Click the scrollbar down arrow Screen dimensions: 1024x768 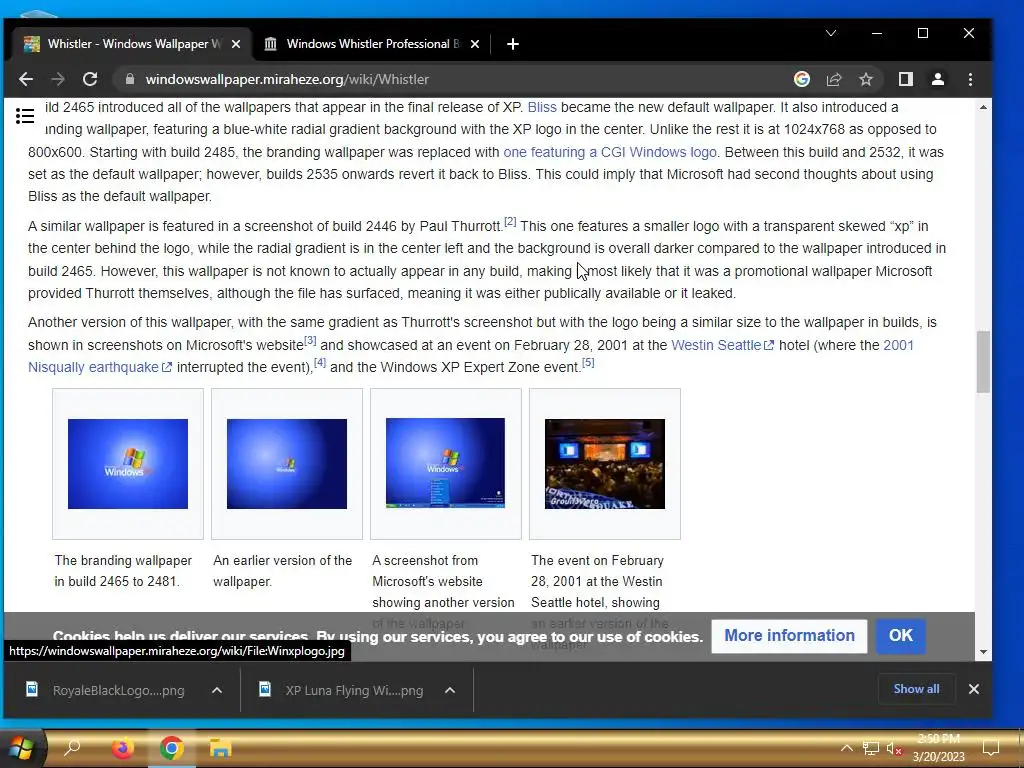point(983,652)
